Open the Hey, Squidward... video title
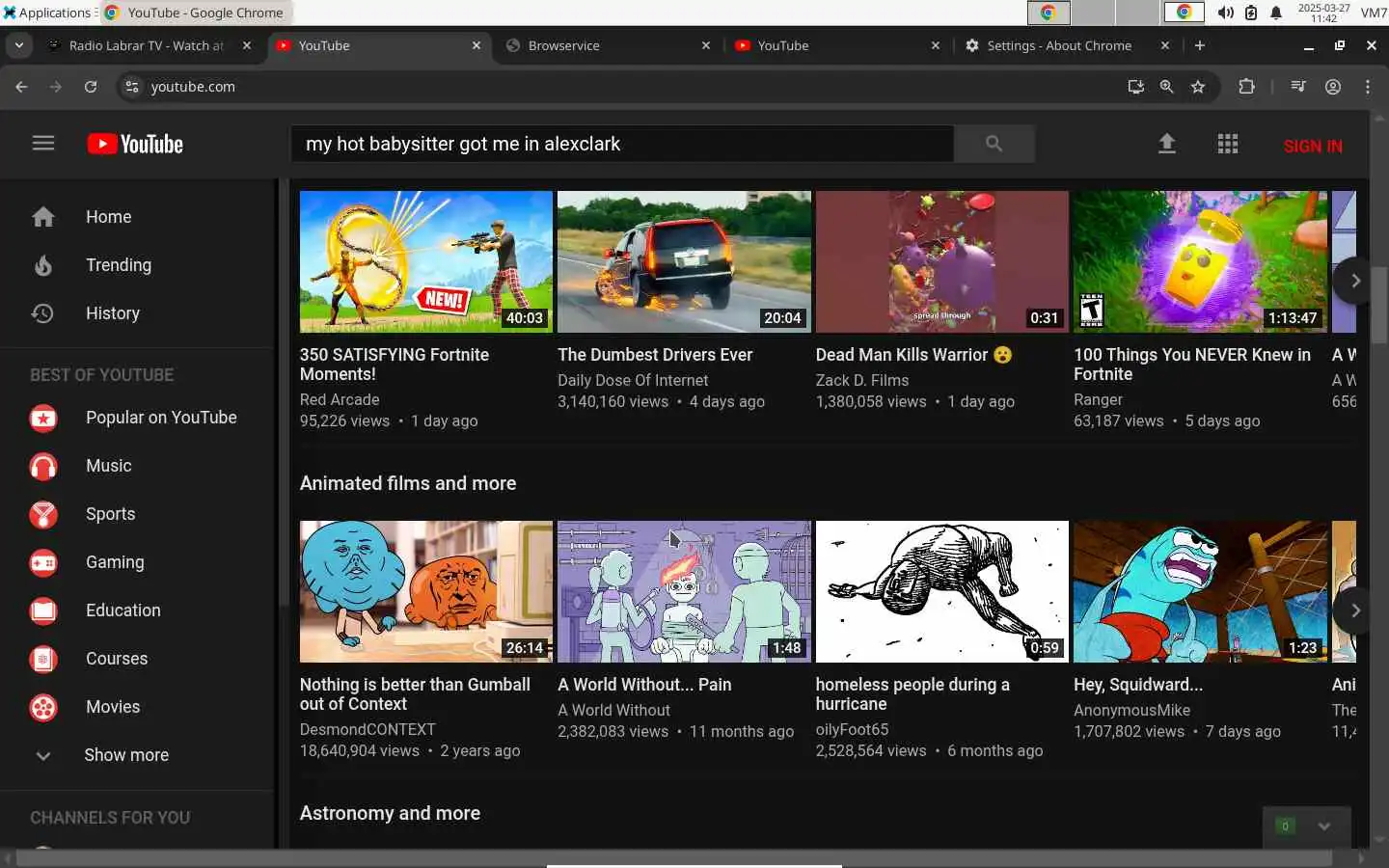 point(1138,685)
